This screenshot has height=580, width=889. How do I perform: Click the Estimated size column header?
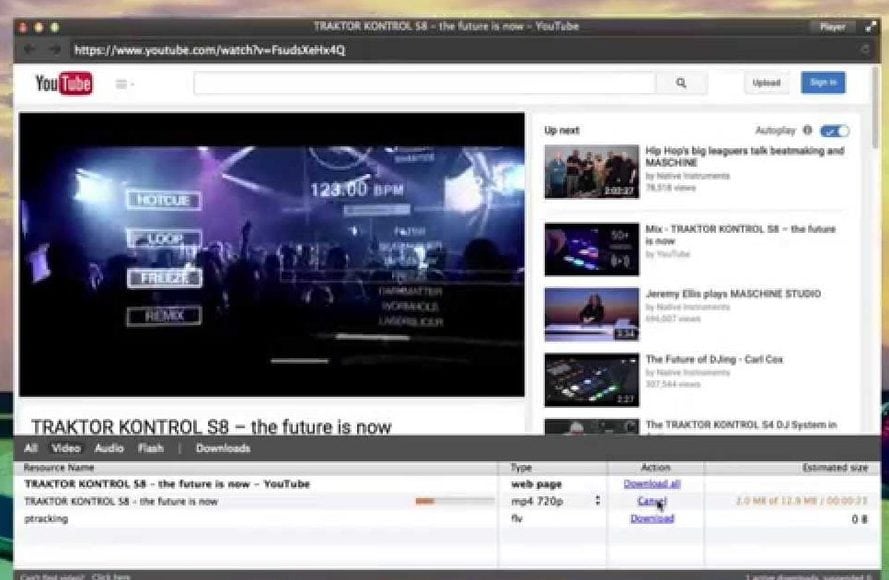pos(792,468)
